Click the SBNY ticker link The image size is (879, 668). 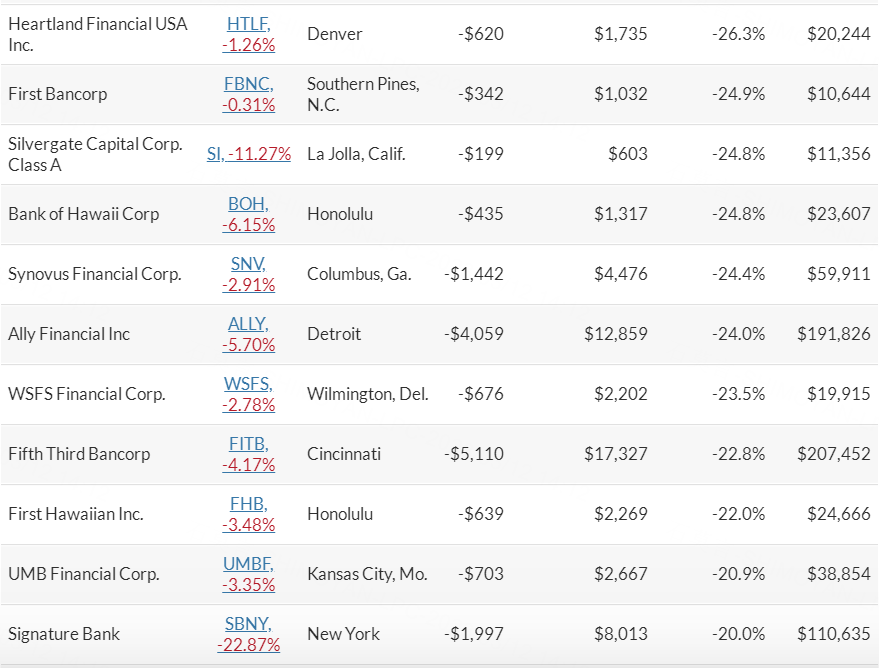248,624
